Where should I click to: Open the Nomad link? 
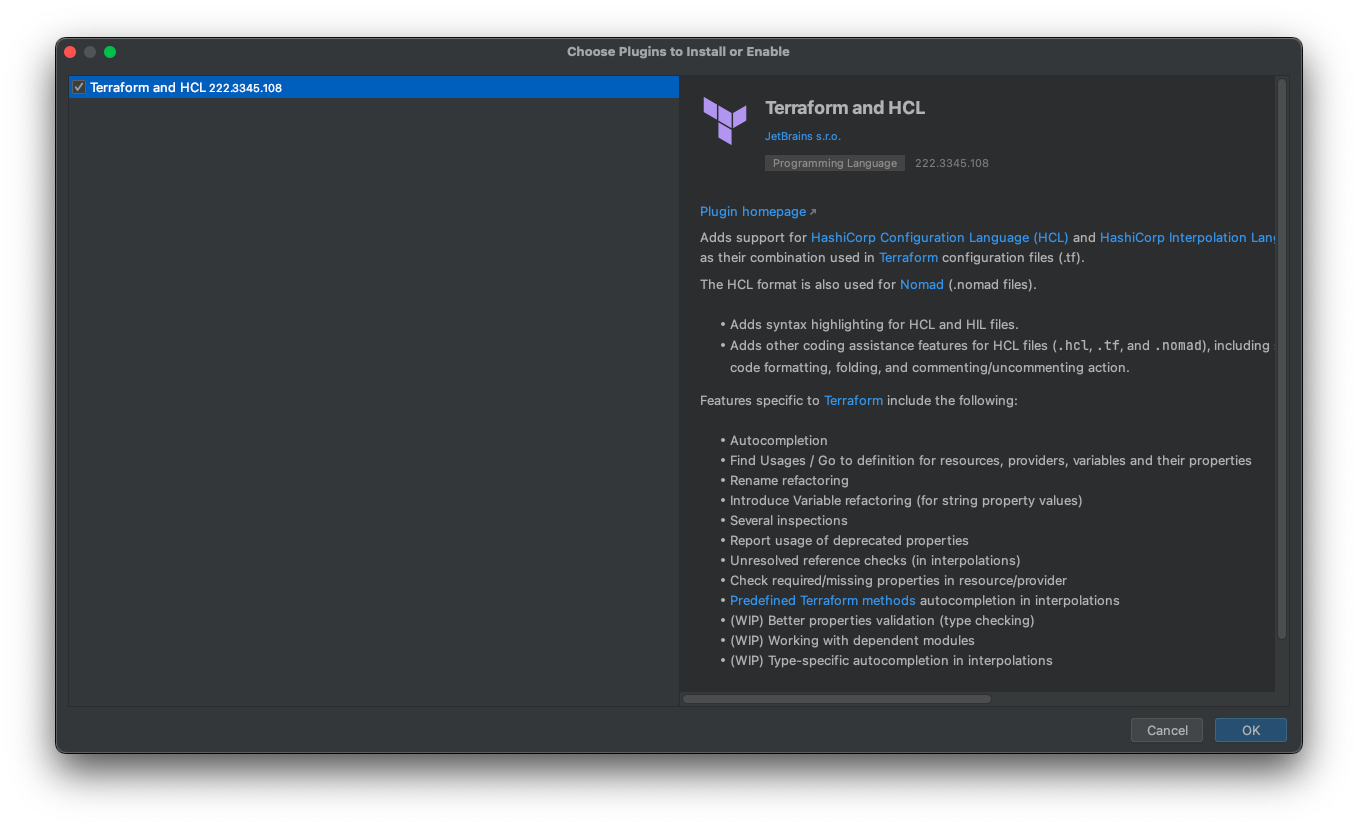coord(922,284)
